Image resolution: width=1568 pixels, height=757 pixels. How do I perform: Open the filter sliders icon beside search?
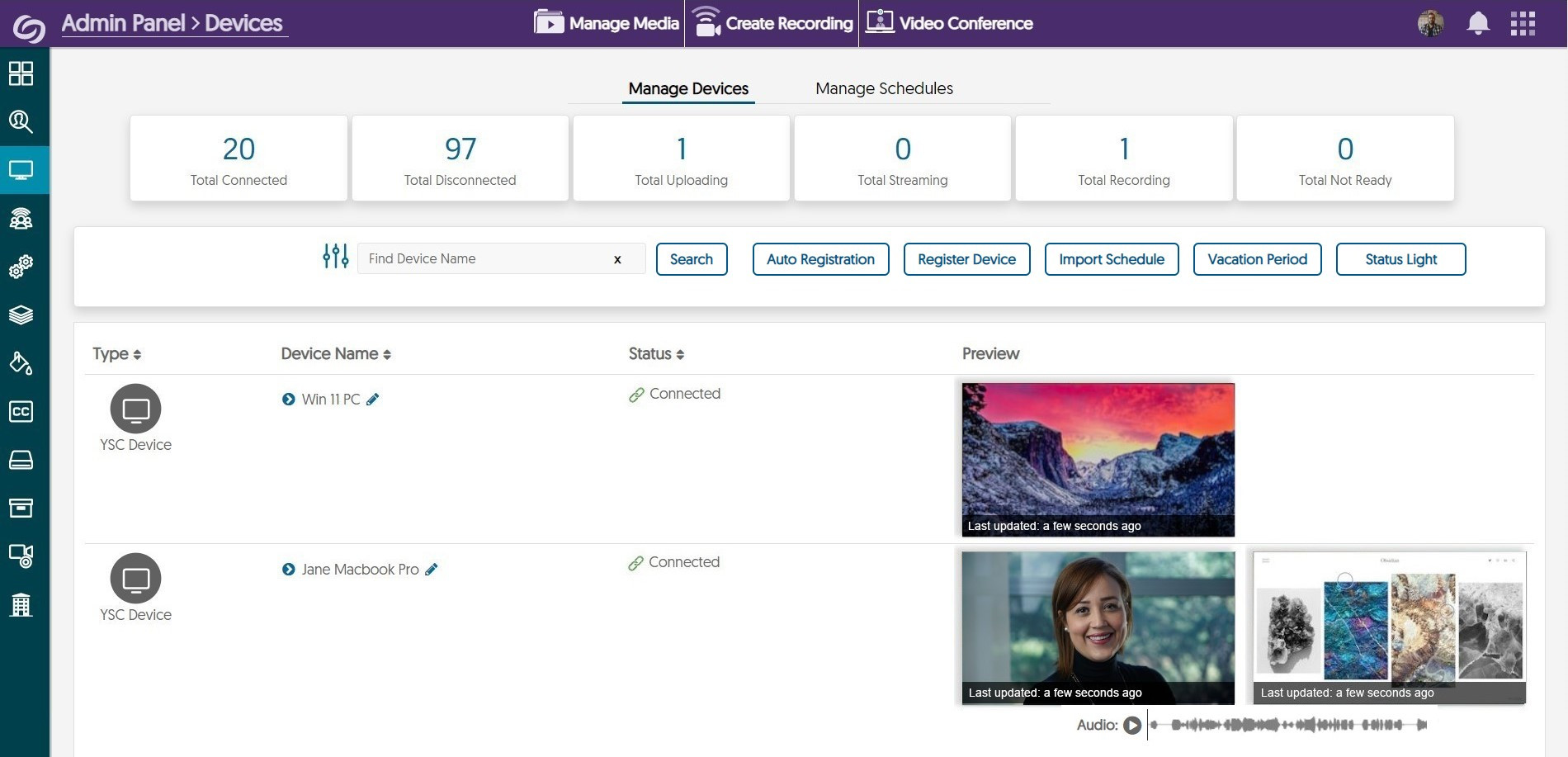pyautogui.click(x=335, y=257)
